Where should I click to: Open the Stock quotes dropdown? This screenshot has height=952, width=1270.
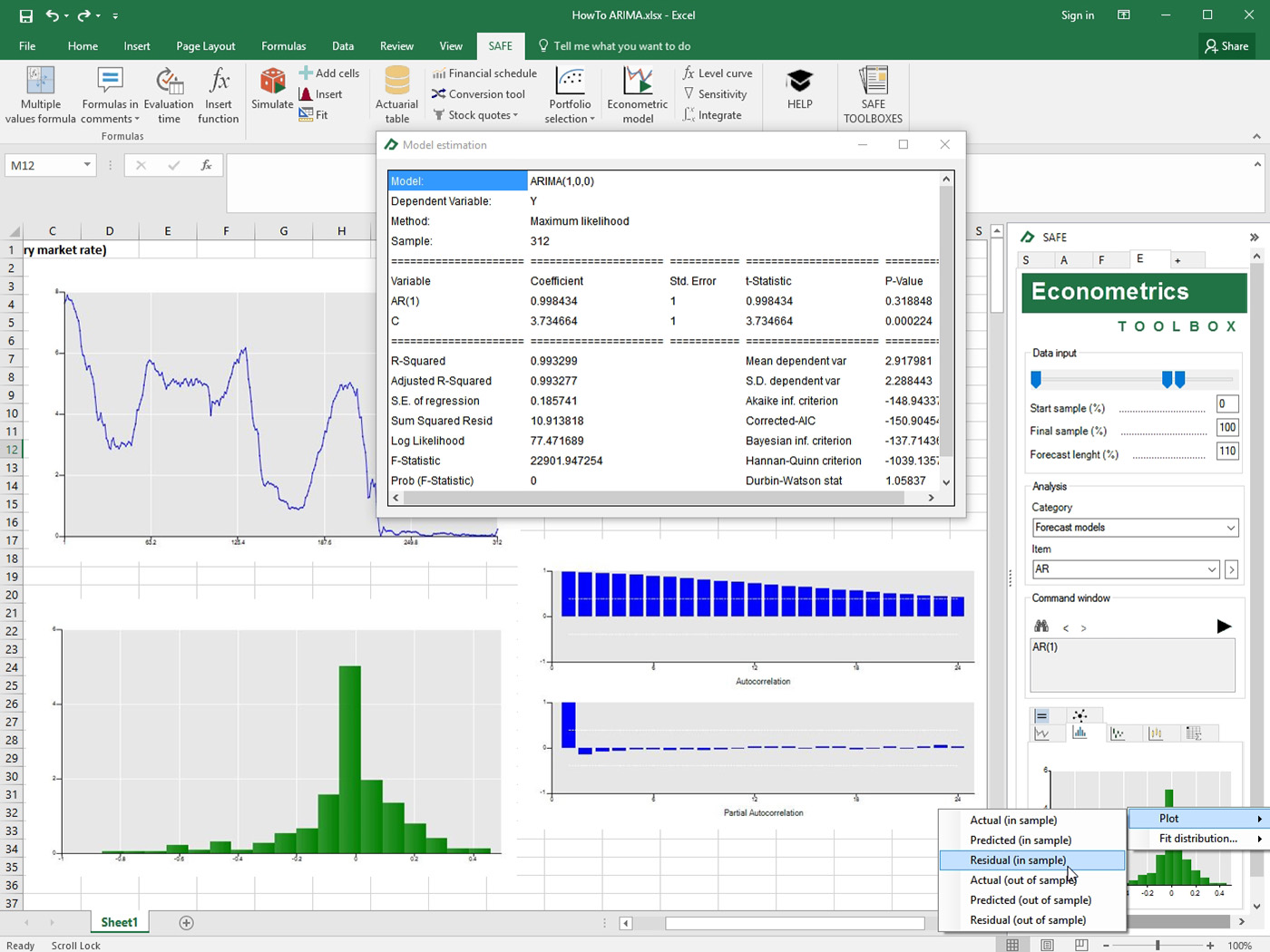coord(476,115)
